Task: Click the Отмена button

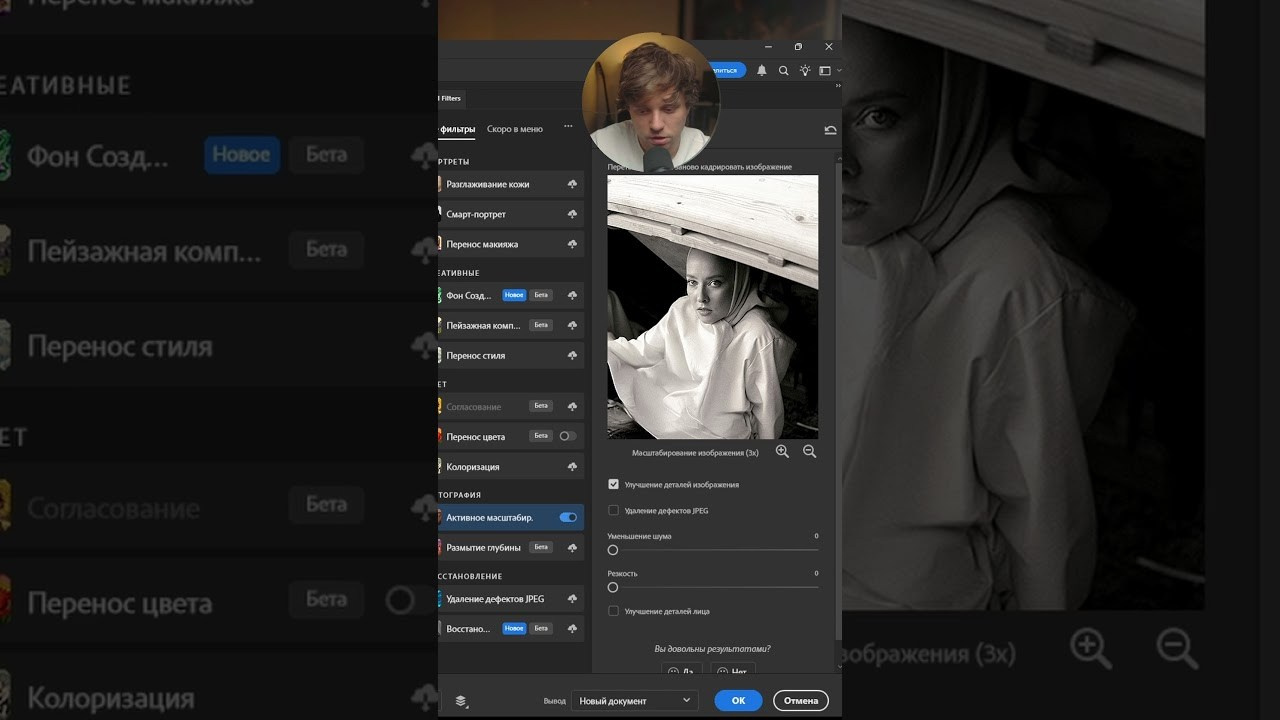Action: [x=800, y=701]
